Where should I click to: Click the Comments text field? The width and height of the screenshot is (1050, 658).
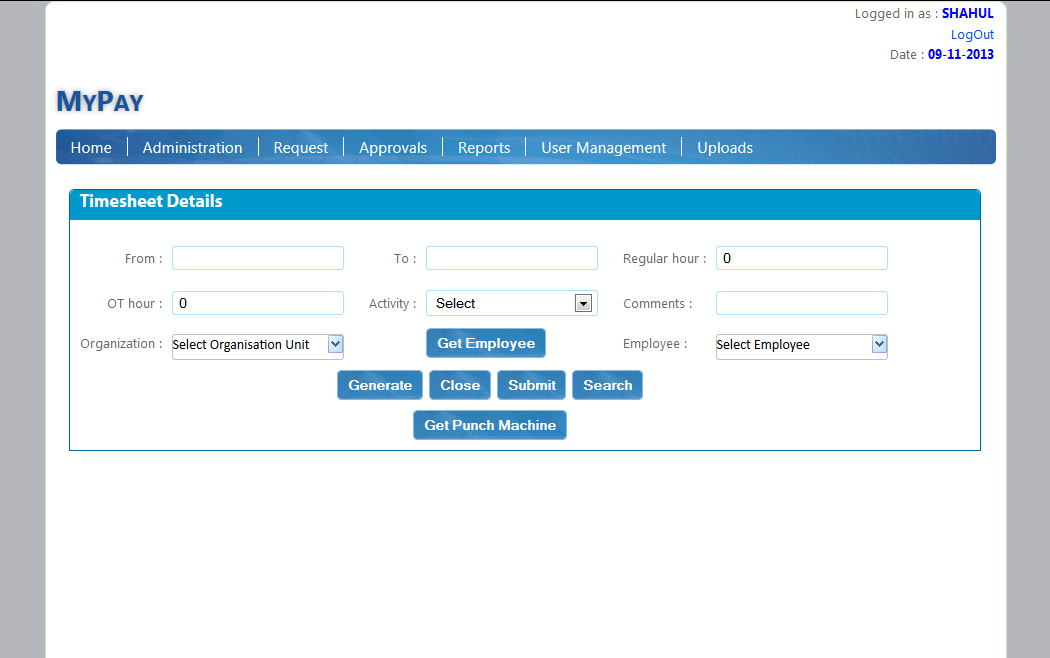802,303
